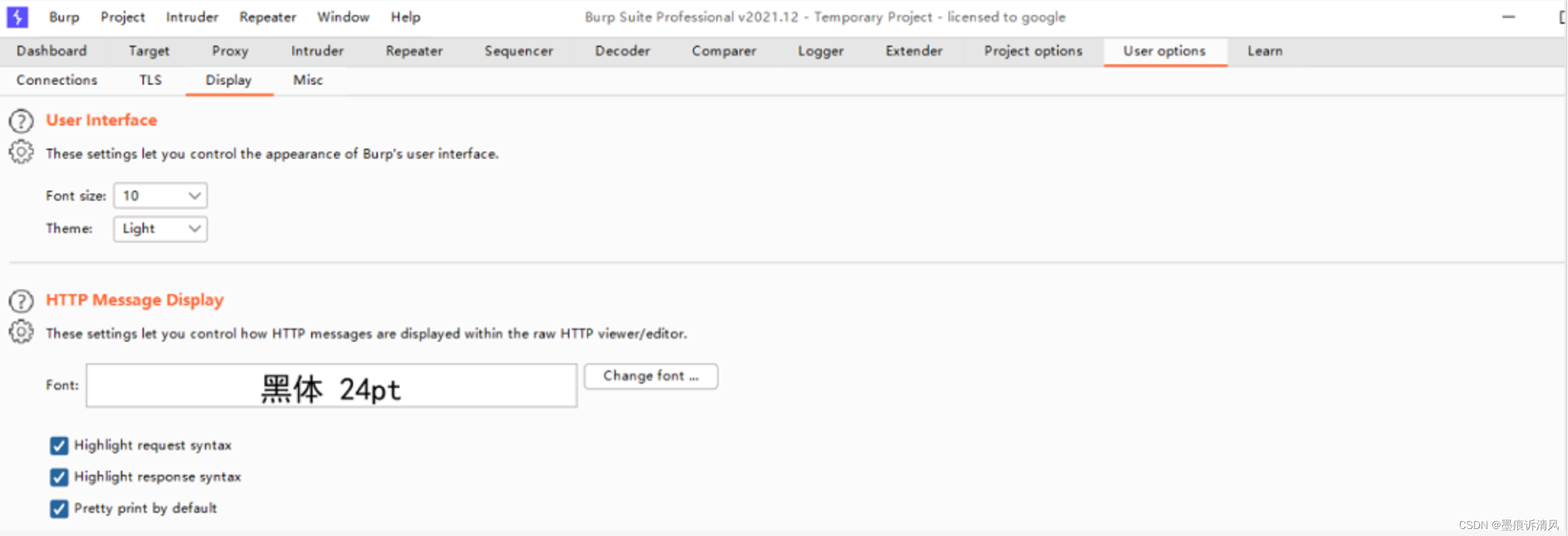Open the Project menu
This screenshot has height=536, width=1568.
click(x=123, y=17)
